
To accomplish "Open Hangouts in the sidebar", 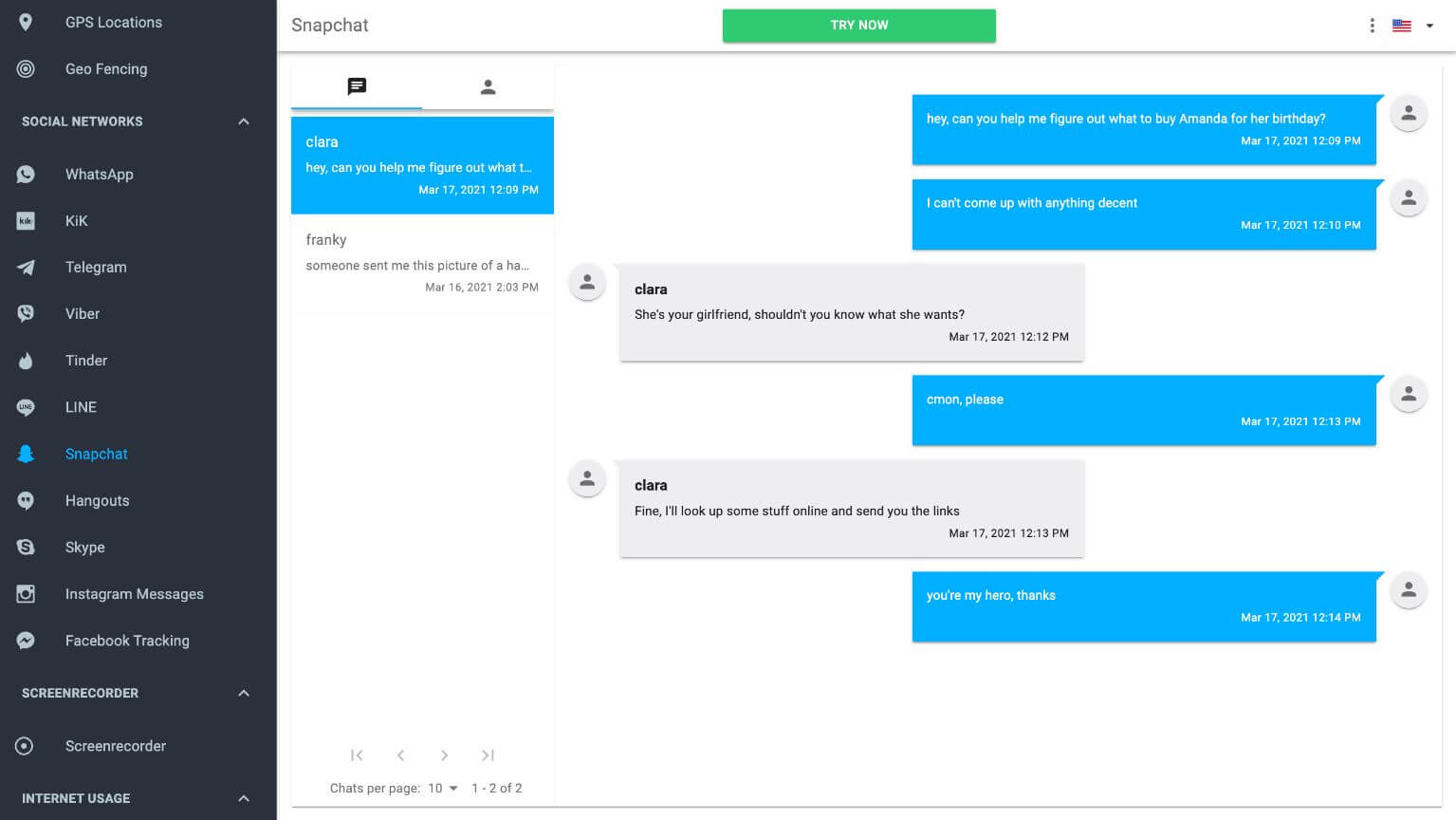I will [x=97, y=501].
